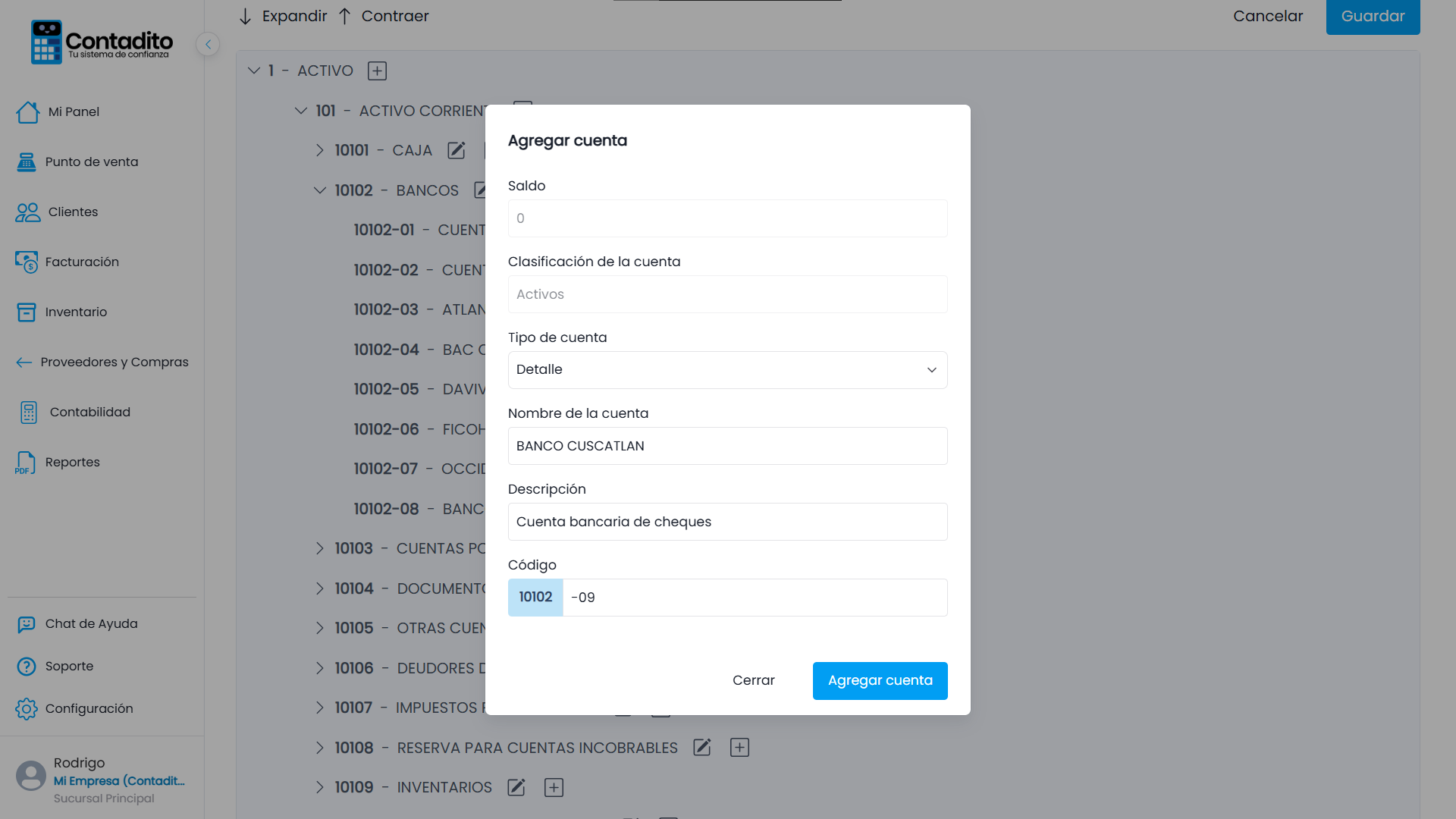Focus the Saldo input field
The width and height of the screenshot is (1456, 819).
pyautogui.click(x=727, y=218)
